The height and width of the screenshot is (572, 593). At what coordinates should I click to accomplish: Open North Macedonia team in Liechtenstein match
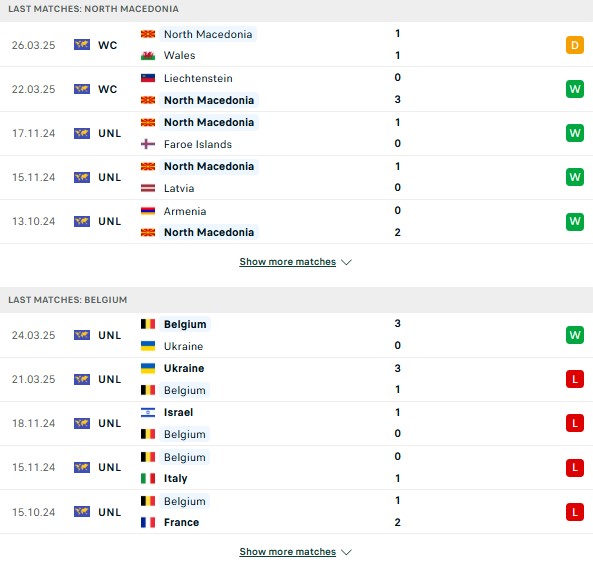point(209,100)
